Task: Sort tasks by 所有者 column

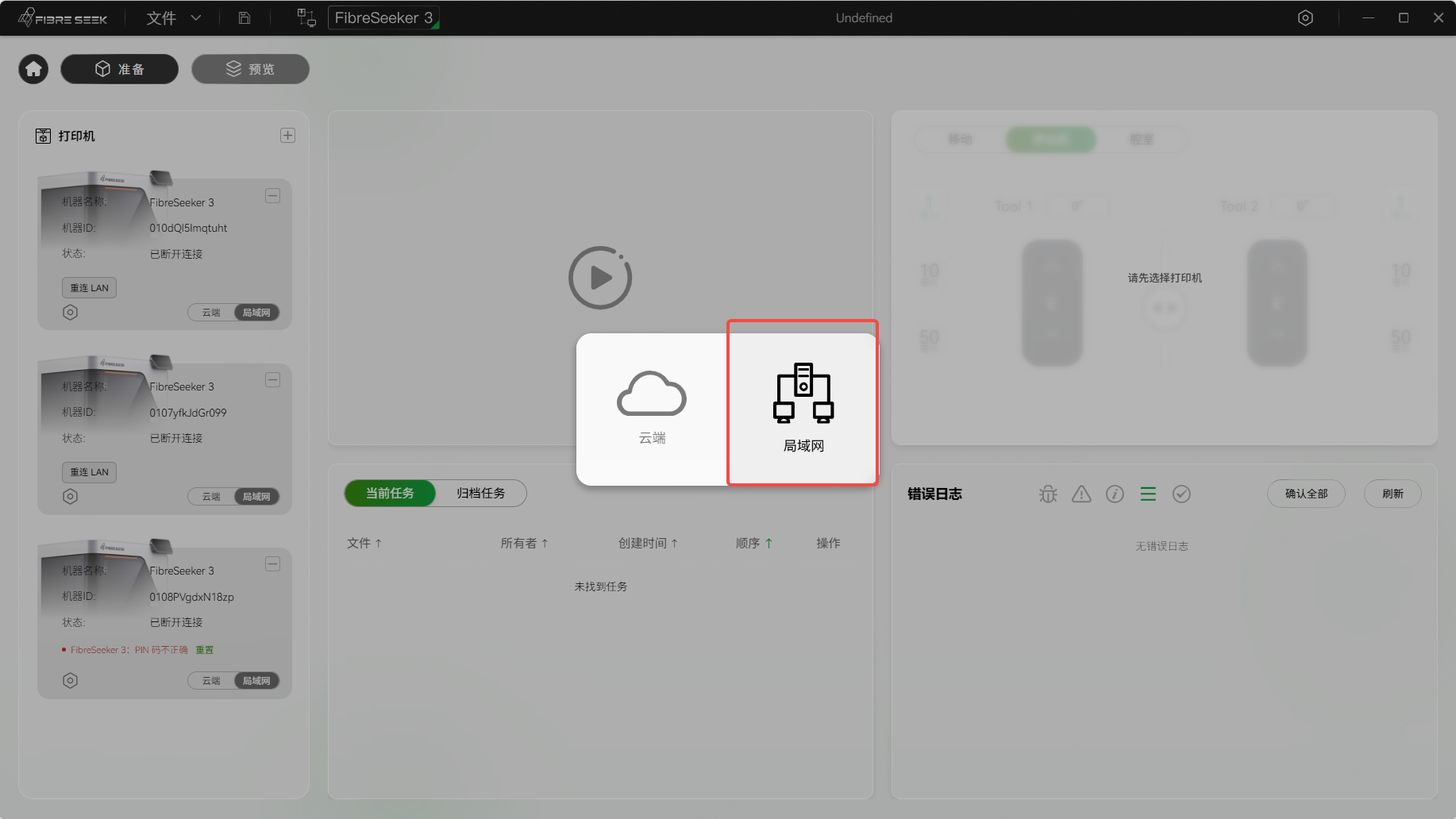Action: click(524, 543)
